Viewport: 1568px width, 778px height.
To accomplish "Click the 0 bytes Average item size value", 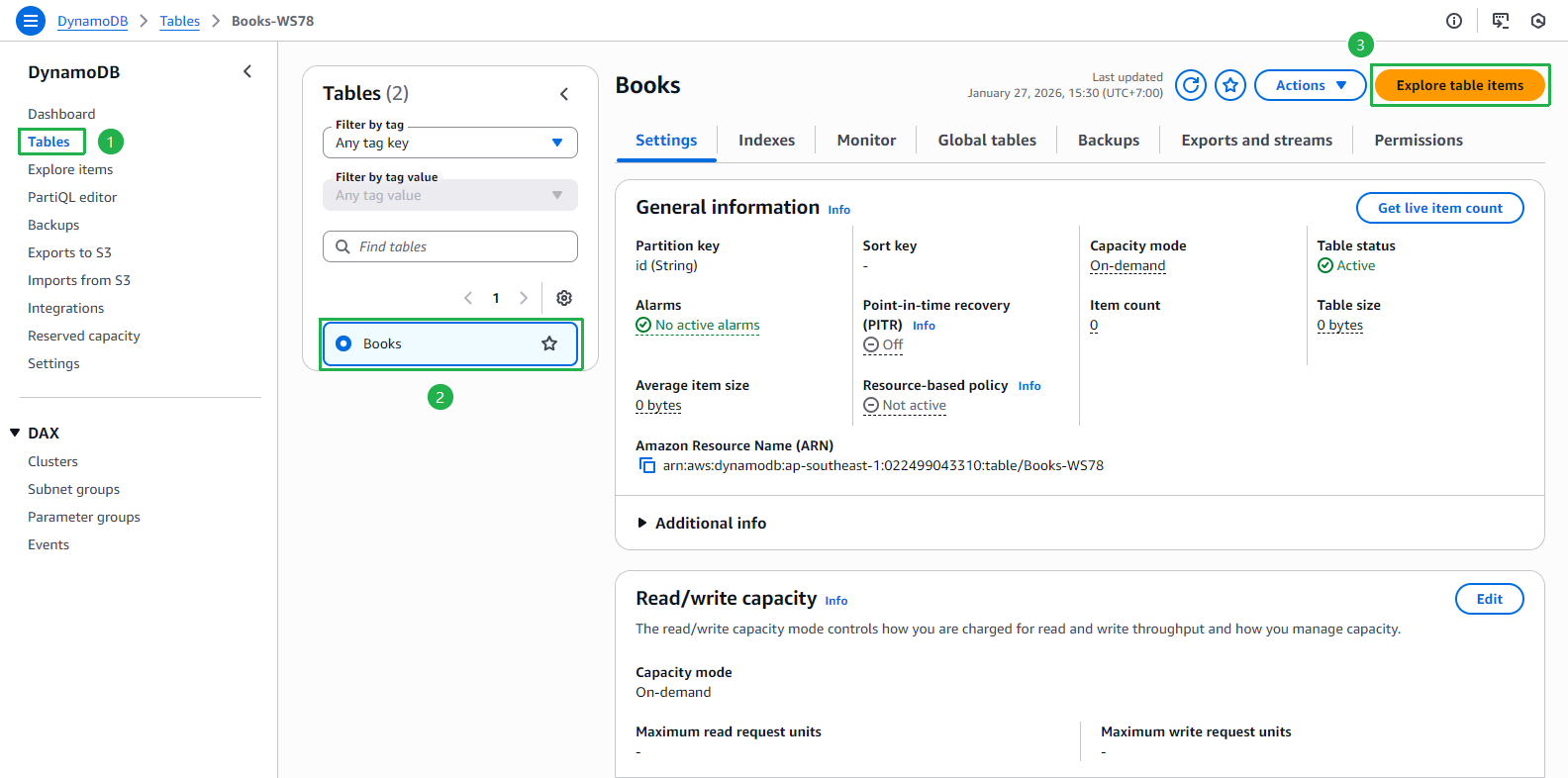I will click(658, 405).
